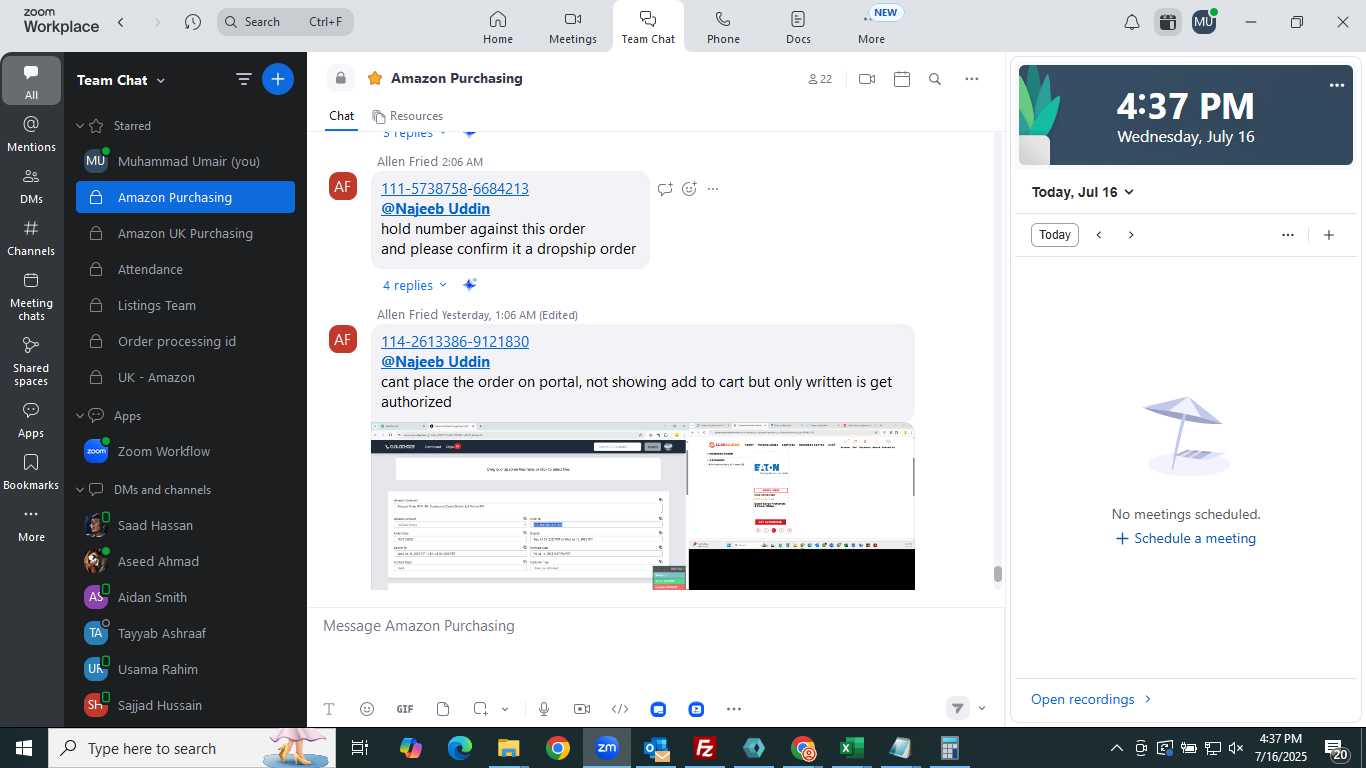This screenshot has height=768, width=1366.
Task: Open Channels in the left sidebar
Action: click(x=31, y=238)
